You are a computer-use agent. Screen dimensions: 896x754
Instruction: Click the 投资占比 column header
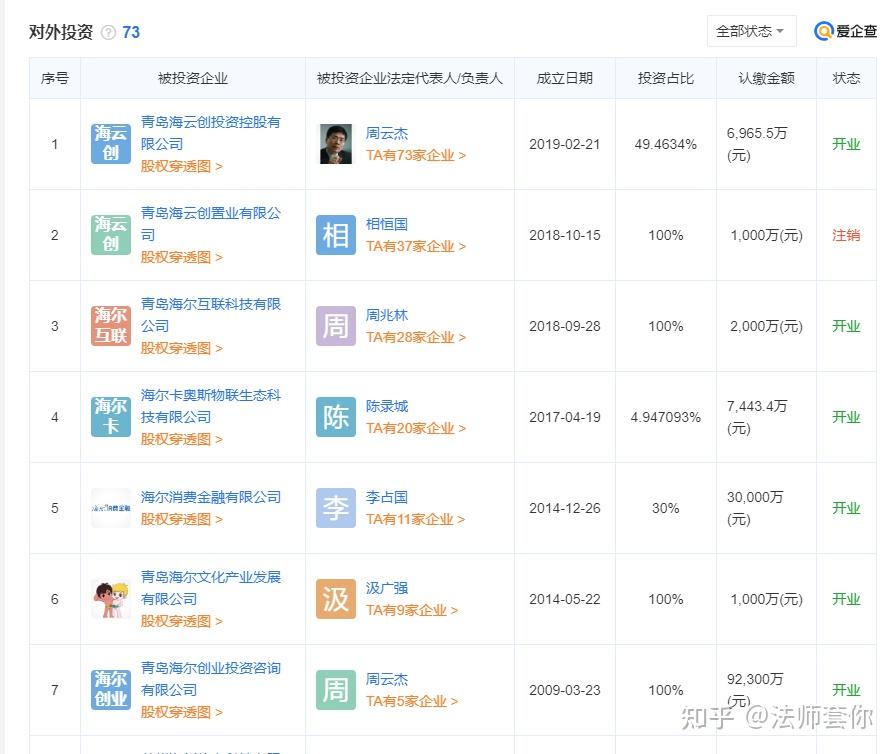666,78
